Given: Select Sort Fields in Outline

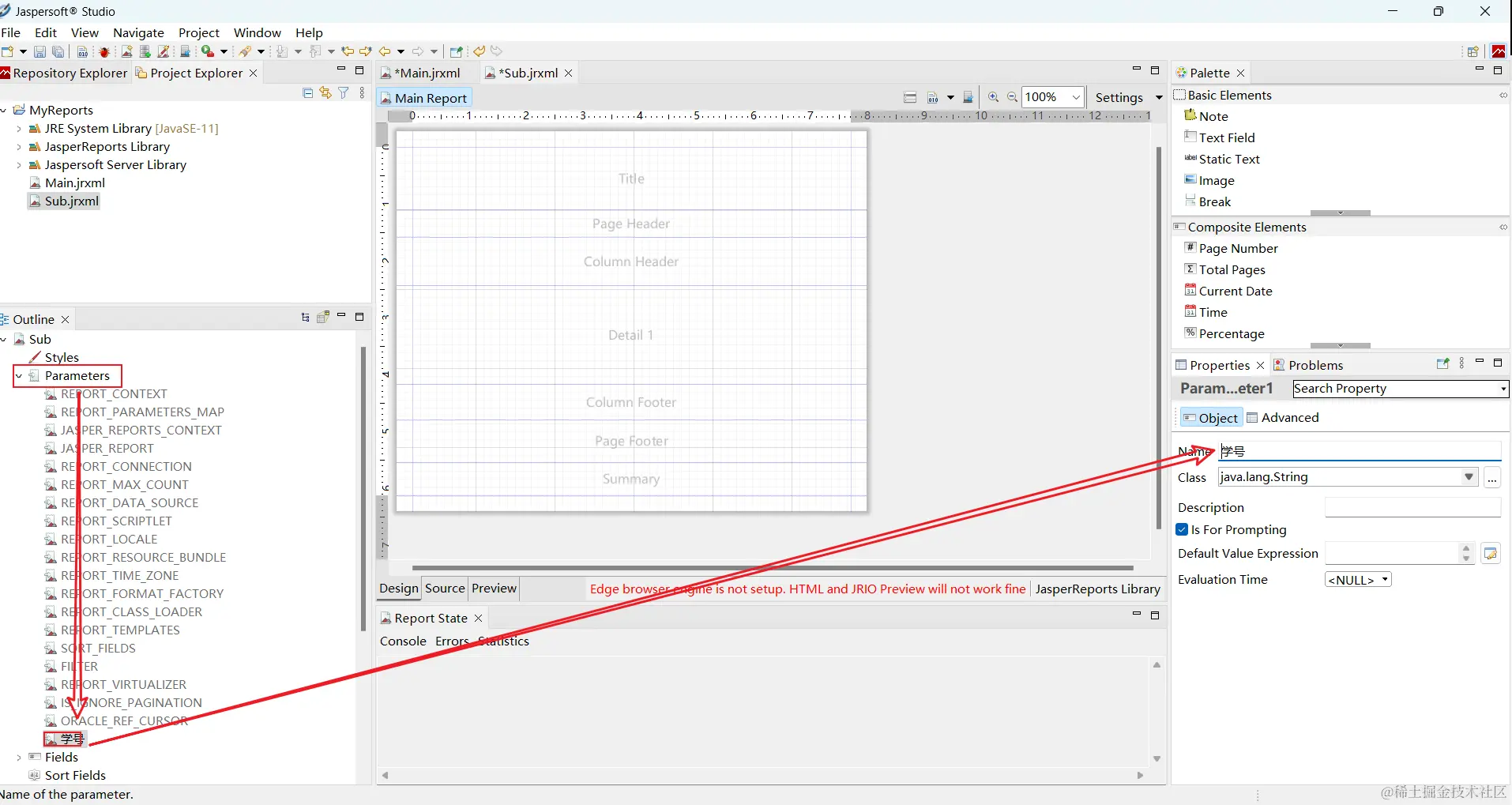Looking at the screenshot, I should pyautogui.click(x=67, y=776).
